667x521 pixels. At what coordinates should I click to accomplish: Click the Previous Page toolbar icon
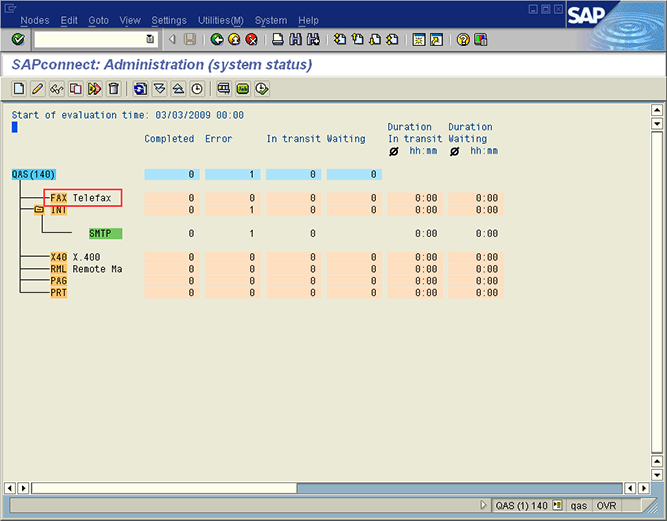[357, 40]
